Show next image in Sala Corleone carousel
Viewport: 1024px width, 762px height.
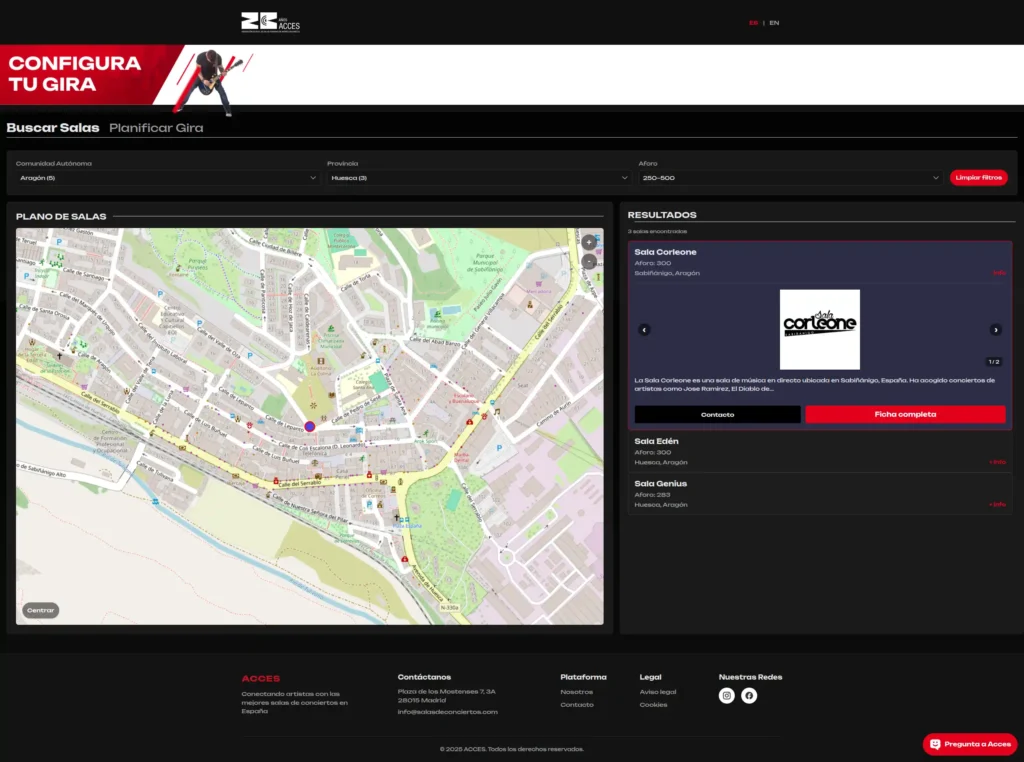(995, 330)
